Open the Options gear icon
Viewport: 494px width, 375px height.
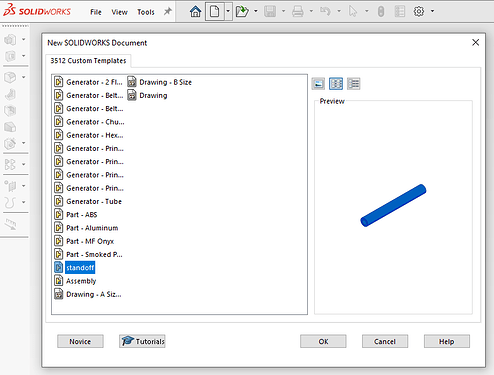(x=419, y=12)
